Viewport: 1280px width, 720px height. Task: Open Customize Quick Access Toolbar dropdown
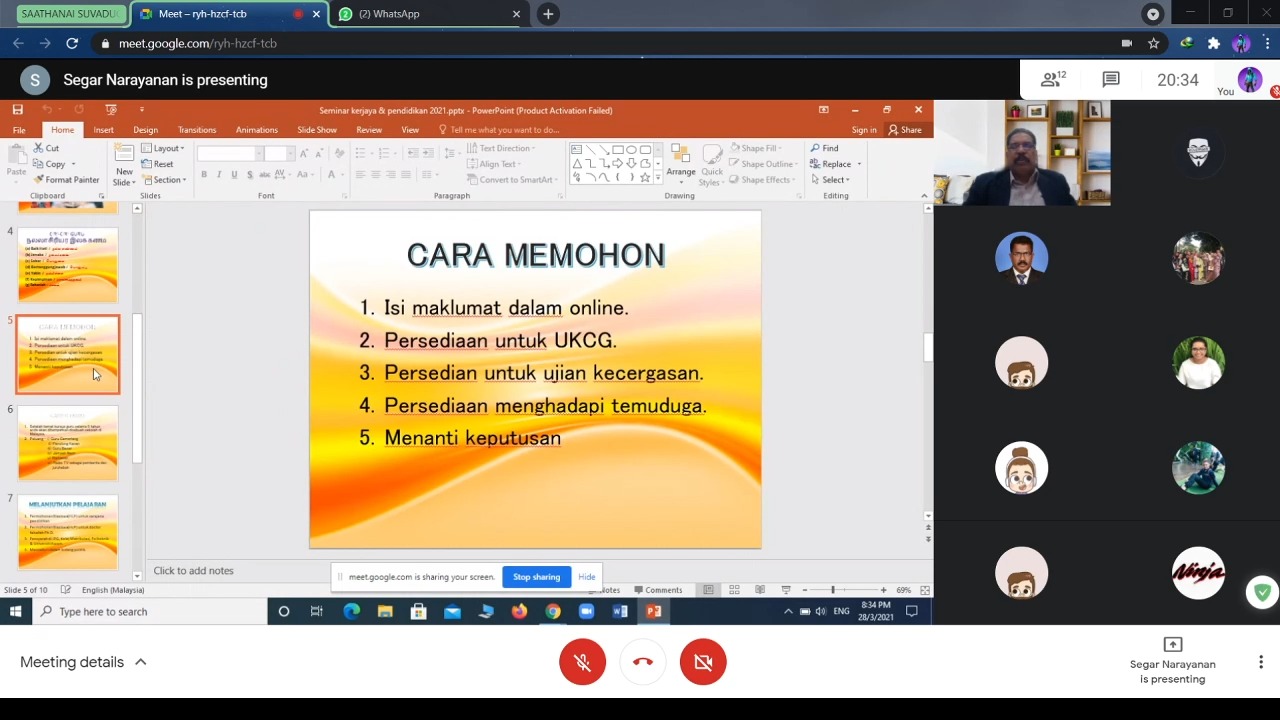[x=142, y=110]
